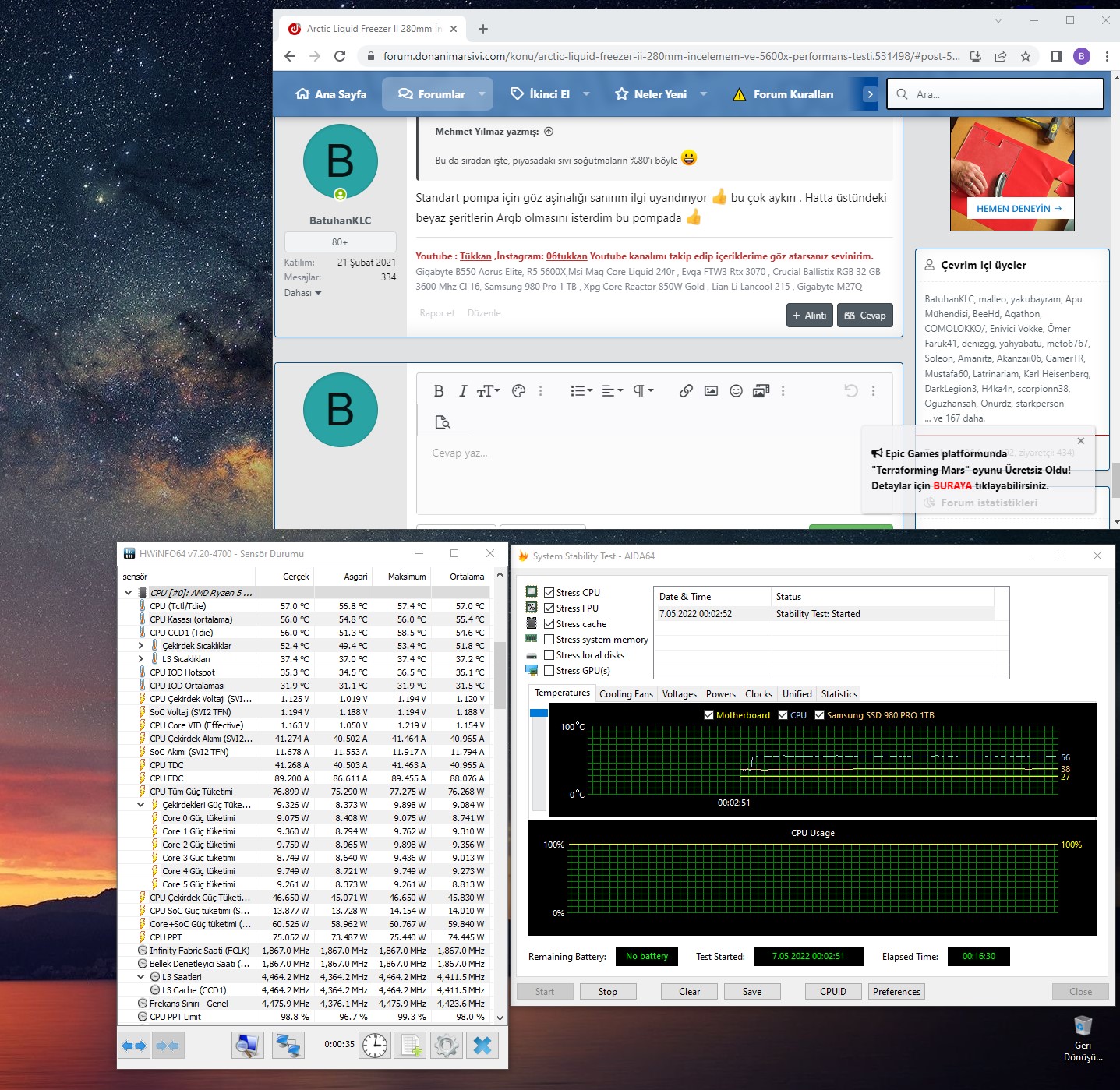Expand Çekirdek Sıcaklıklar row
1120x1090 pixels.
[x=141, y=646]
